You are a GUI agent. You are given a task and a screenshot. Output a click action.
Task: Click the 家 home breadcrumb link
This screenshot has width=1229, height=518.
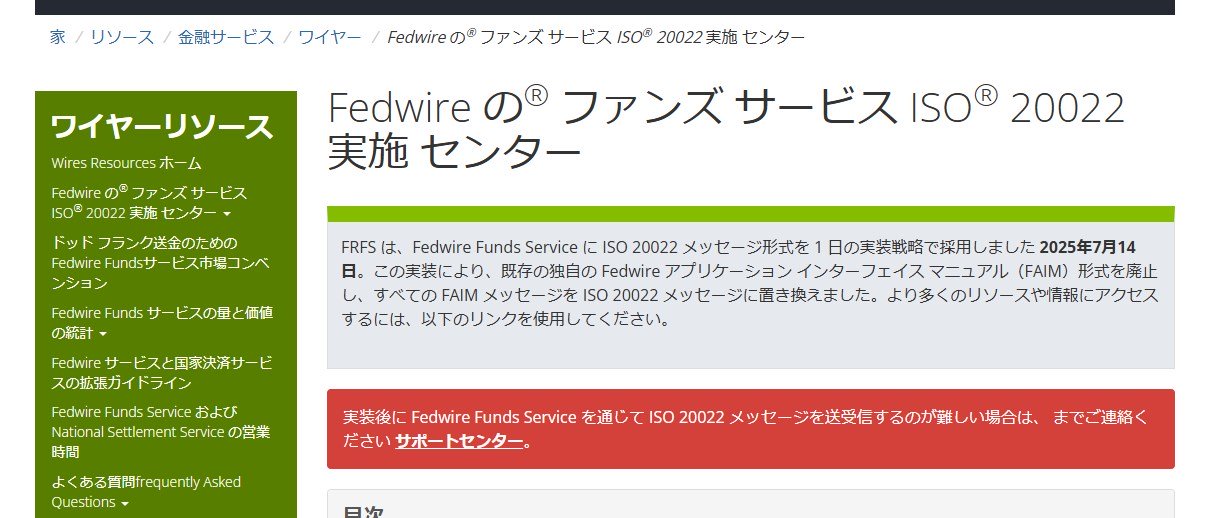pos(58,37)
